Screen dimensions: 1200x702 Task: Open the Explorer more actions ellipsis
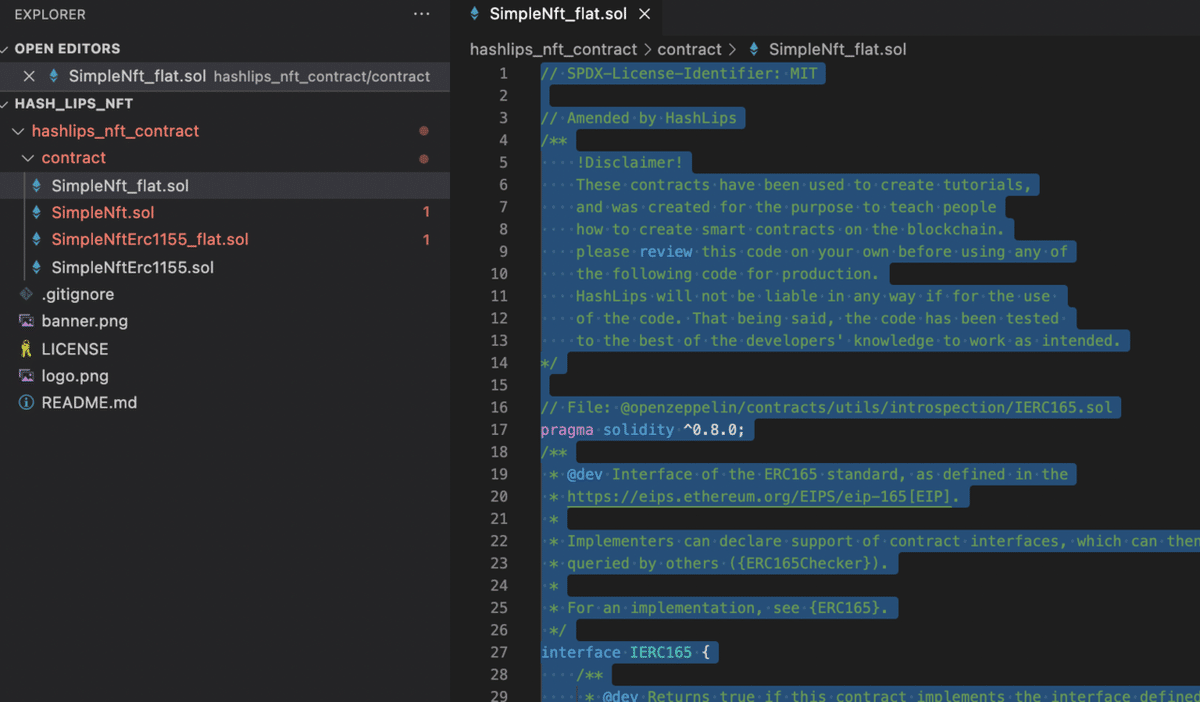click(x=421, y=14)
